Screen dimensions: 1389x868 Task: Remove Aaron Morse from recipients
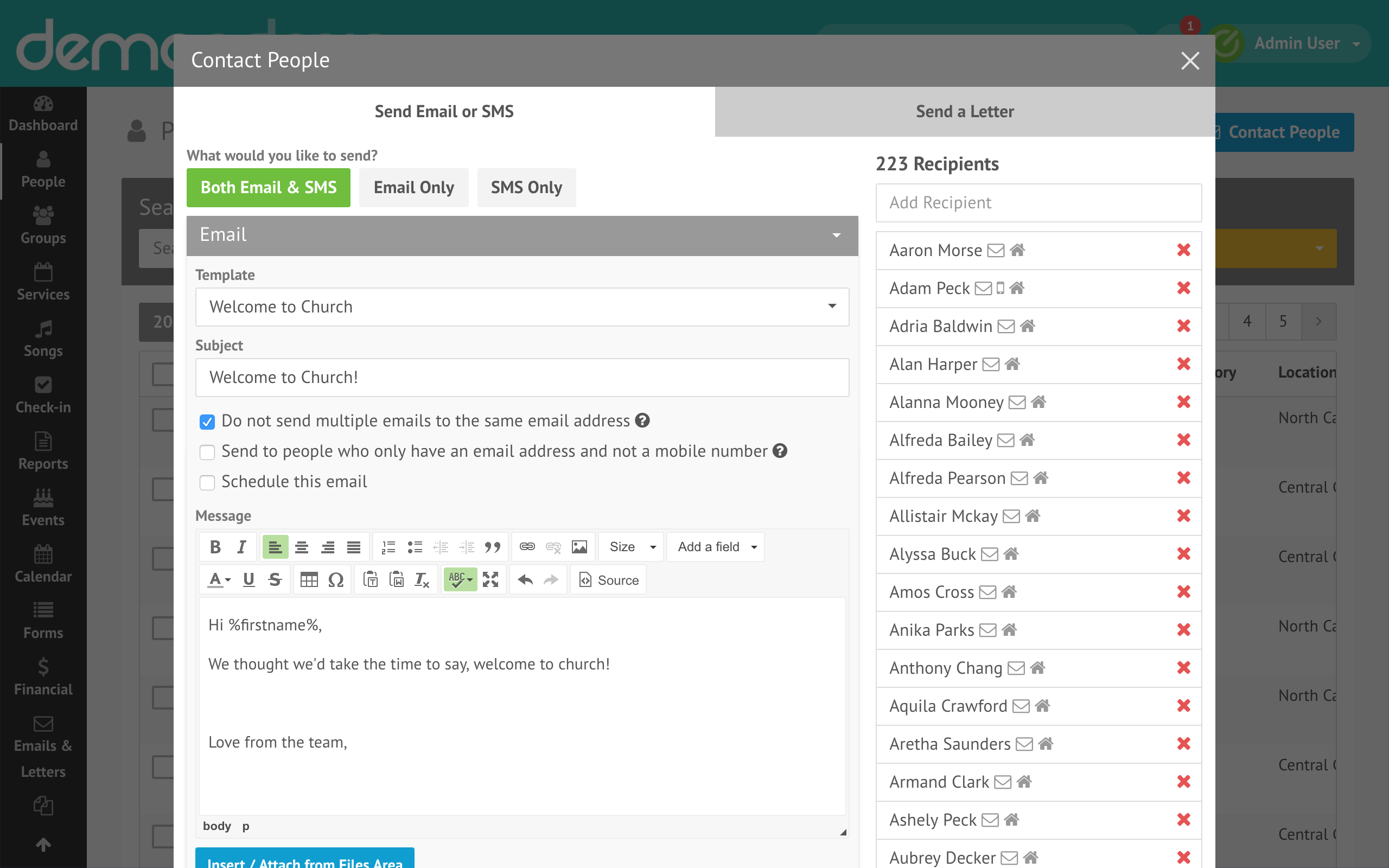click(1183, 250)
